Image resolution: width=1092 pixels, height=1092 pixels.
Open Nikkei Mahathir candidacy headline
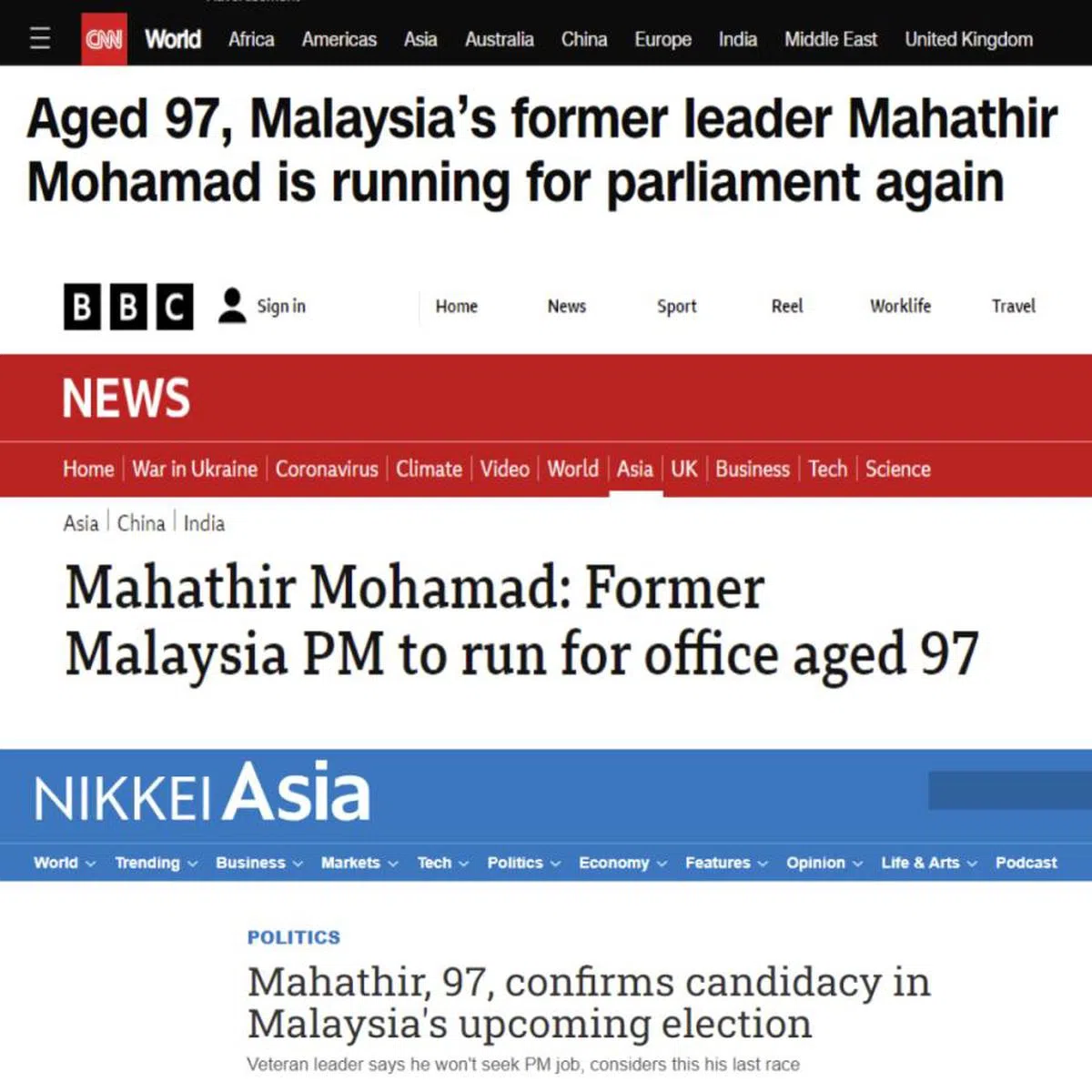point(589,1002)
